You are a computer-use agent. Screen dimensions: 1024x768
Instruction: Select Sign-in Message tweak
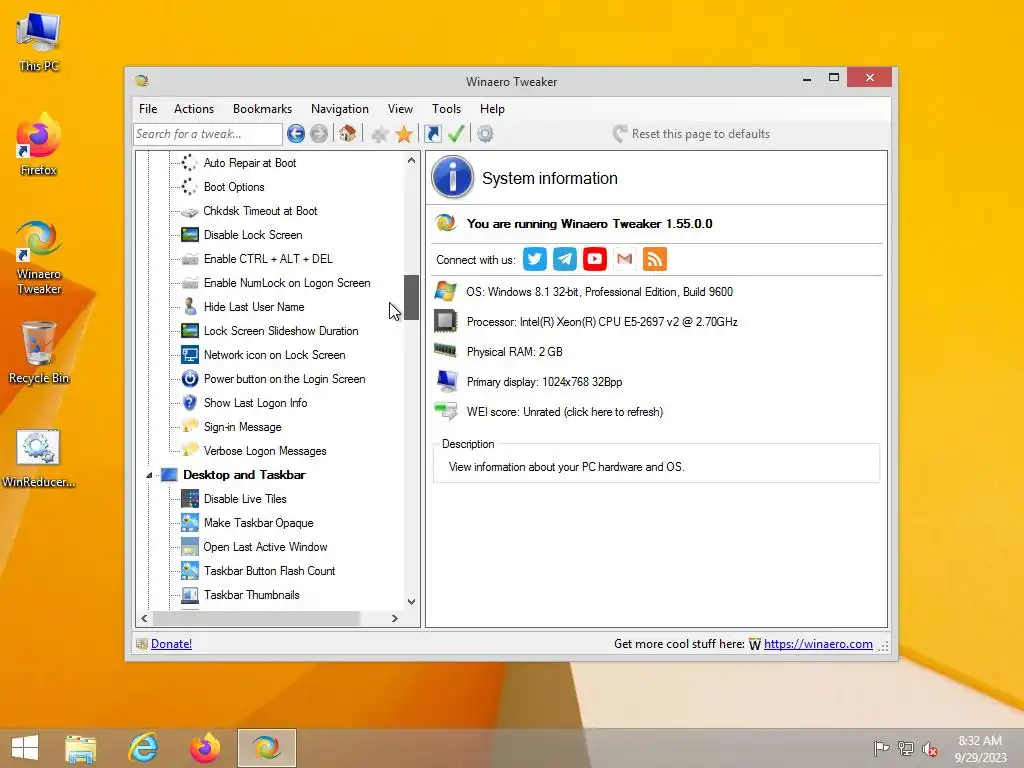(242, 427)
